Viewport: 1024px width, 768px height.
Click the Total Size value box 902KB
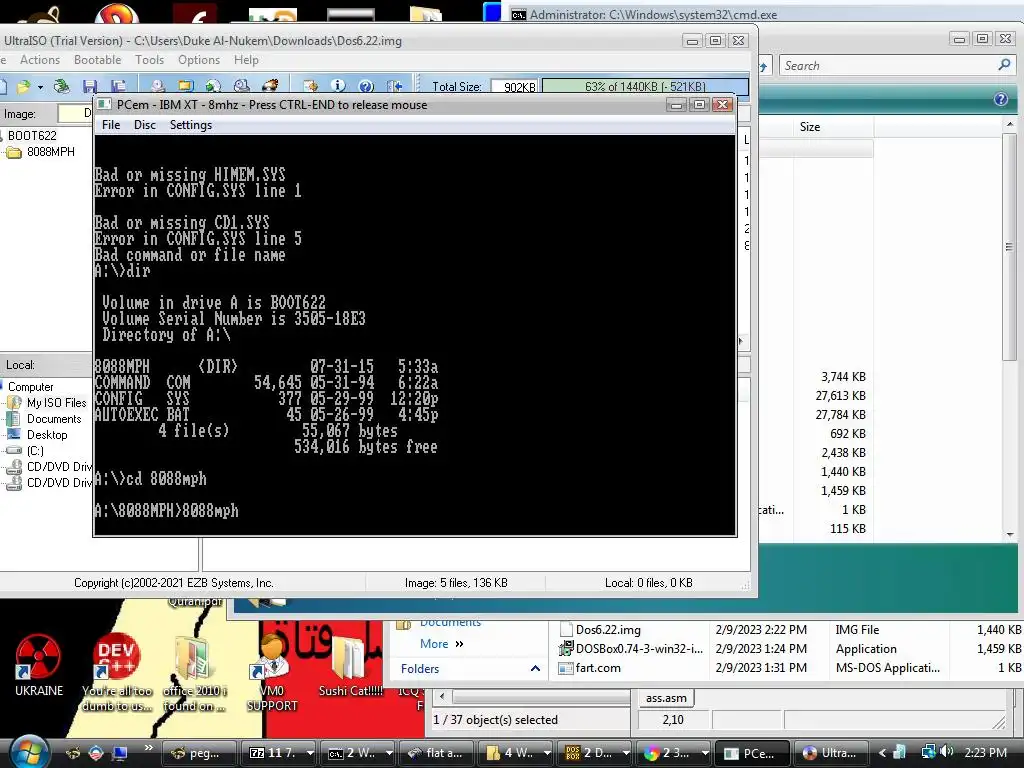(515, 86)
